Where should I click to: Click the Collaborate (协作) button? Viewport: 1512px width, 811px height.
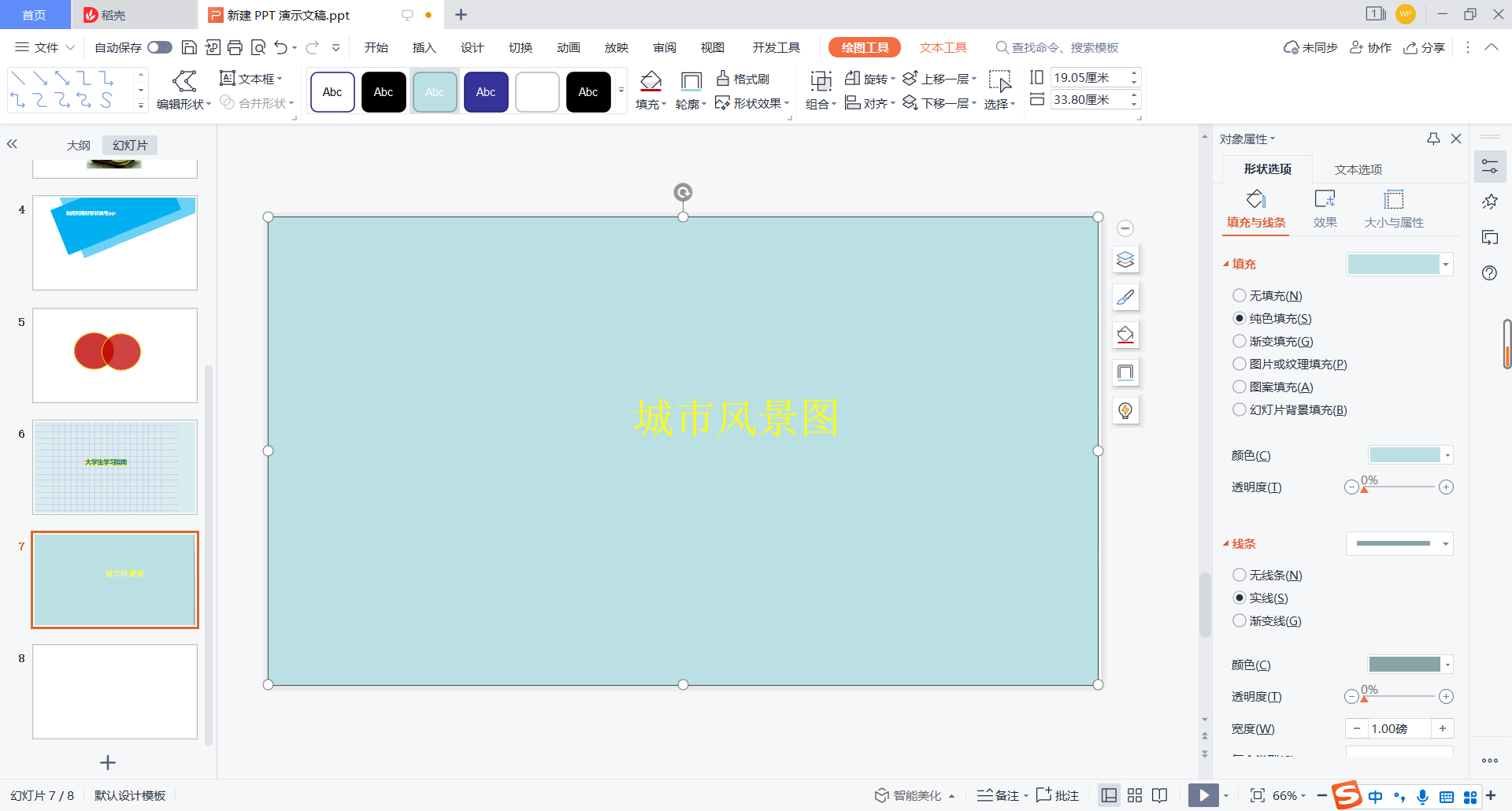1370,47
